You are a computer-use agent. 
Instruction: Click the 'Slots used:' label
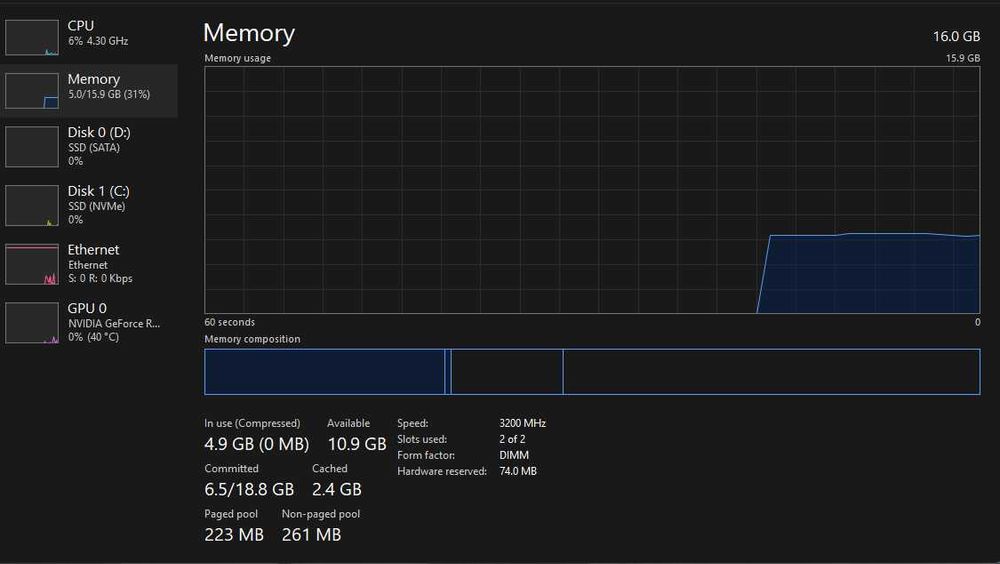tap(422, 439)
